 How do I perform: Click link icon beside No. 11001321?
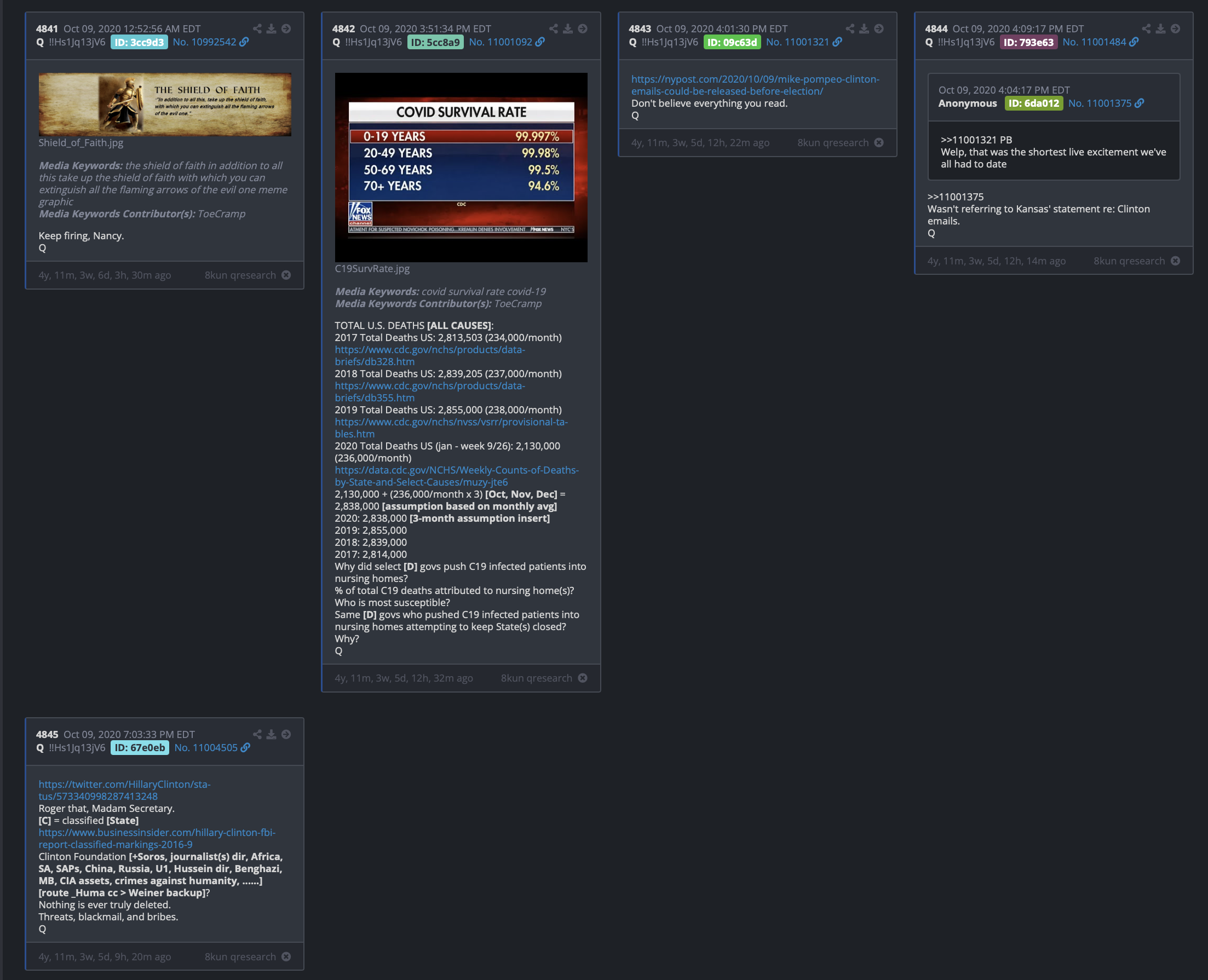tap(837, 42)
